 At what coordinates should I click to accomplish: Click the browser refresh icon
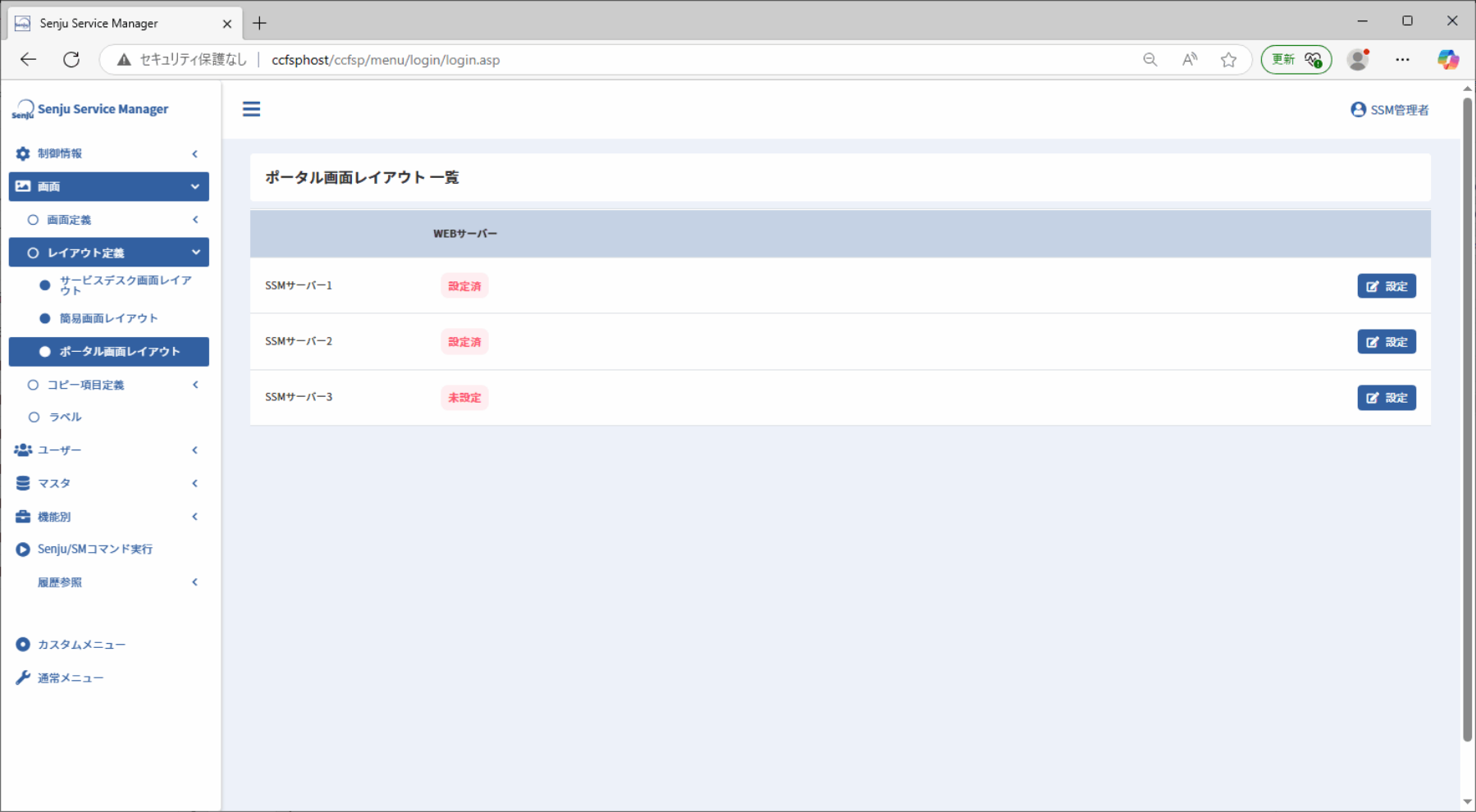71,59
